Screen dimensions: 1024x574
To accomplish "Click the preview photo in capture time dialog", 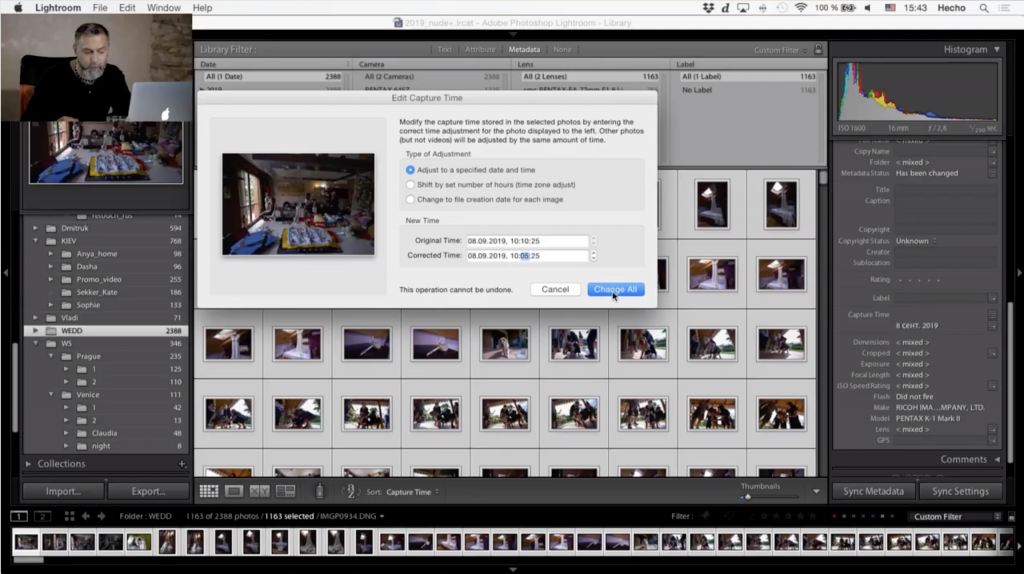I will (x=298, y=204).
